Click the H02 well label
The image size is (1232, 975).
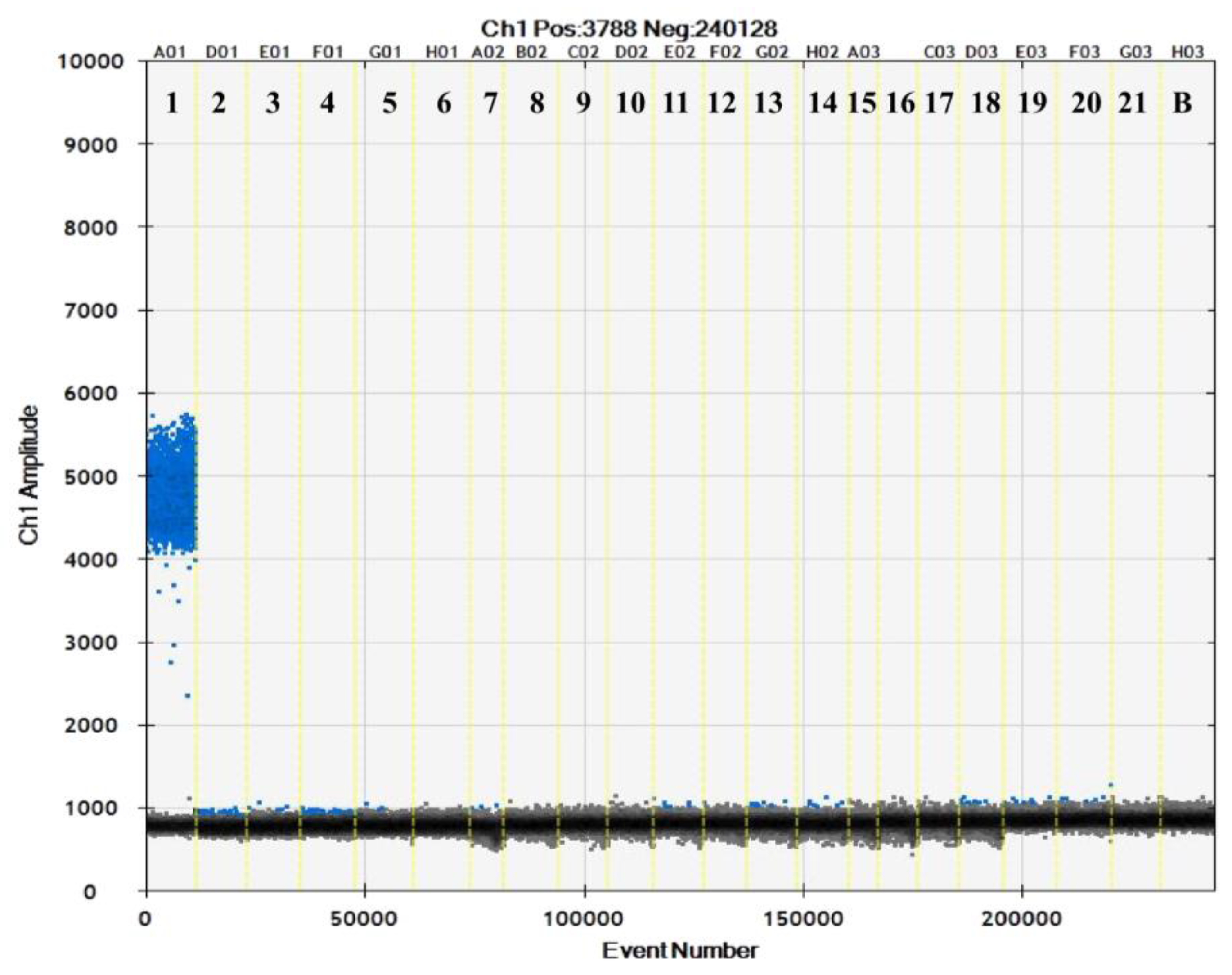click(822, 53)
